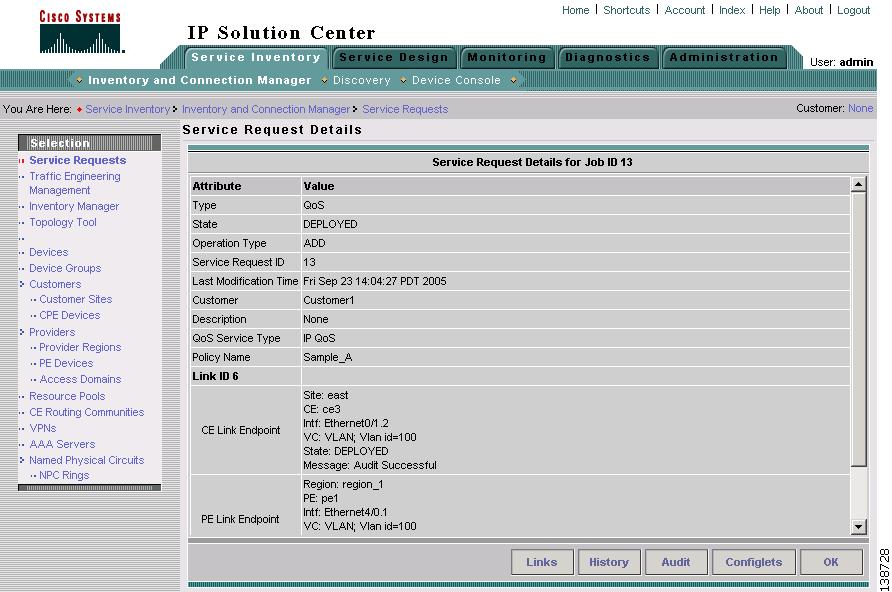
Task: Click Service Inventory breadcrumb link
Action: click(x=127, y=109)
